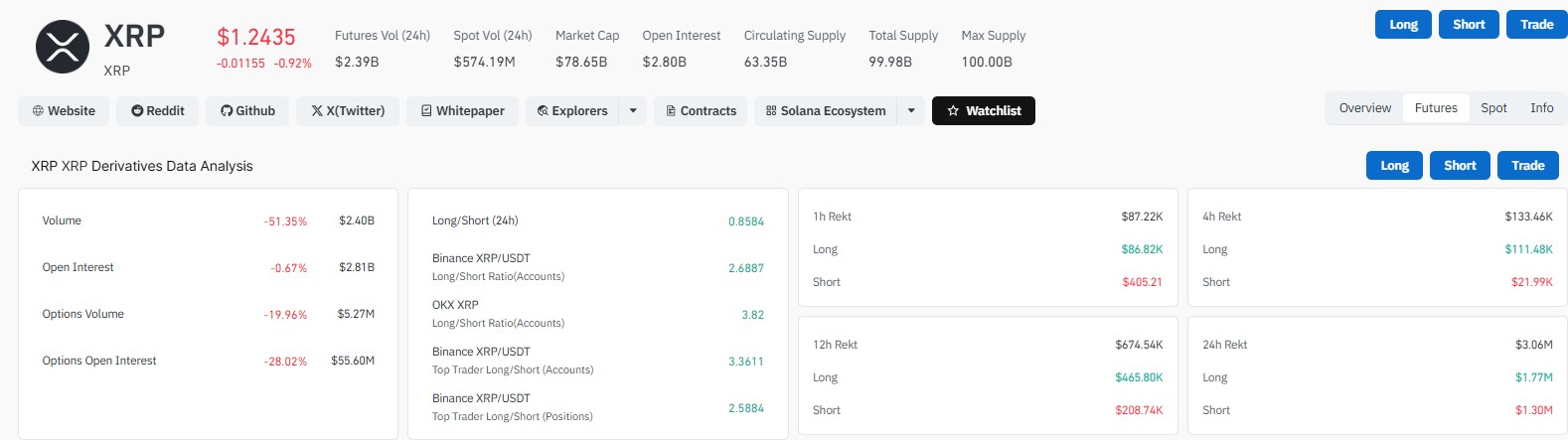This screenshot has height=440, width=1568.
Task: Click the 1h Rekt $87.22K total
Action: [x=1142, y=217]
